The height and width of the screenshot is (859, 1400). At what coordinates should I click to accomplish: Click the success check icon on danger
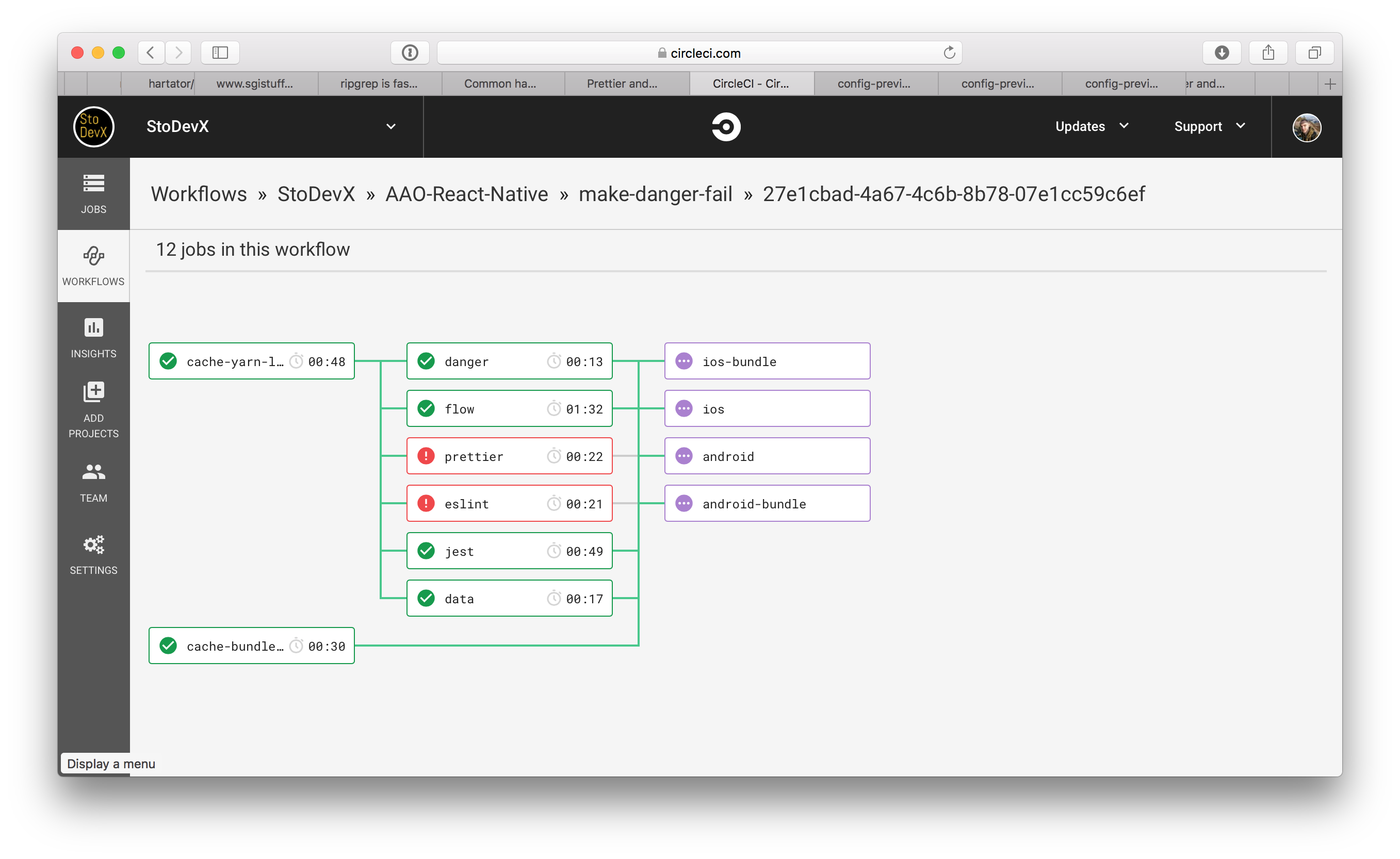[425, 361]
